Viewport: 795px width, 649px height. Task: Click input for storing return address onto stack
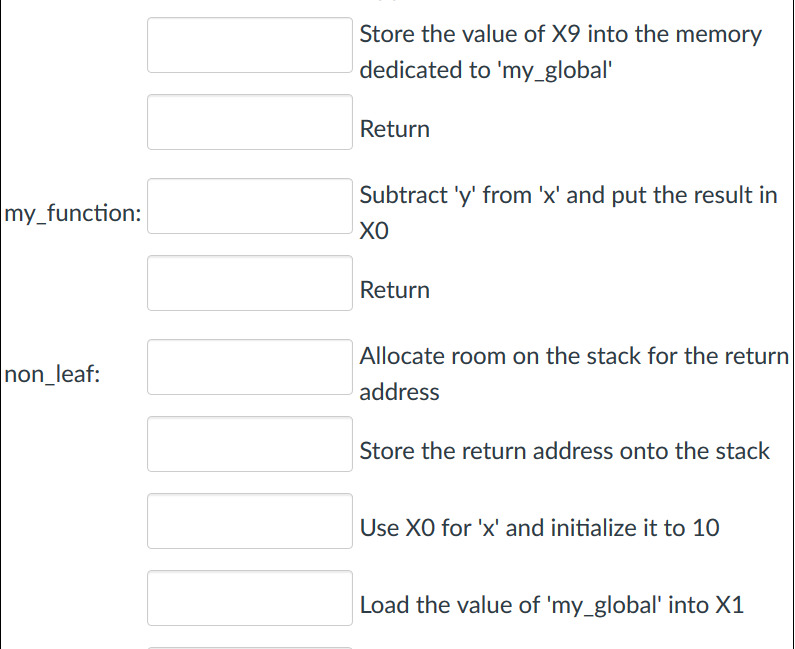[250, 444]
